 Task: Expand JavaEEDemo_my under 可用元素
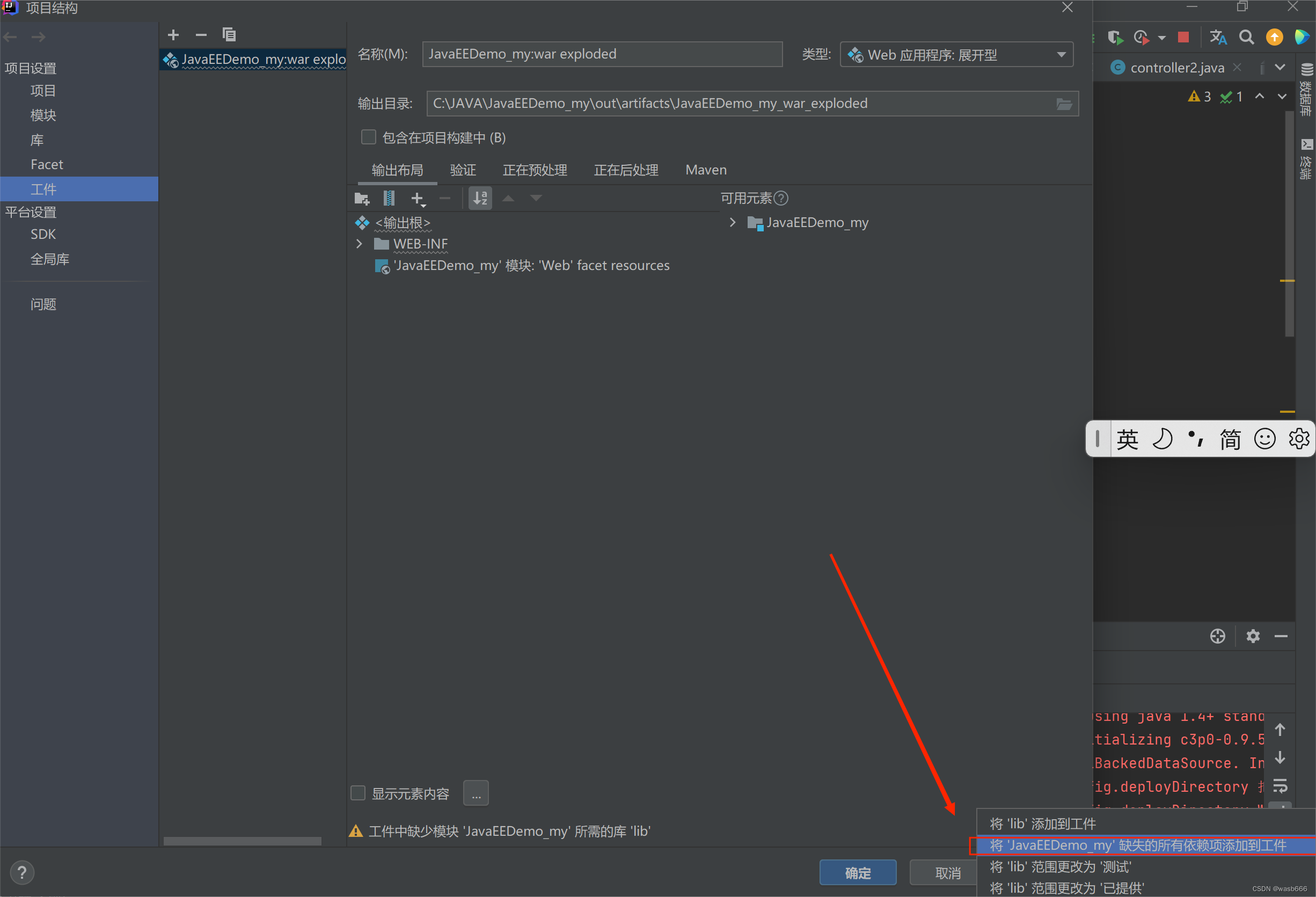732,222
